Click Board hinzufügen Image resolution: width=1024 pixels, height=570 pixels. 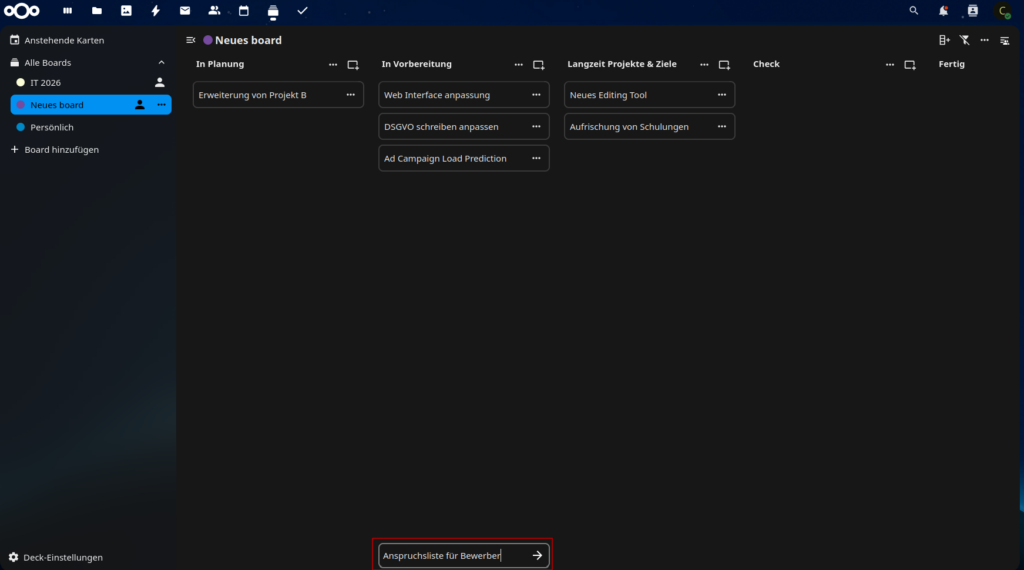click(x=61, y=150)
